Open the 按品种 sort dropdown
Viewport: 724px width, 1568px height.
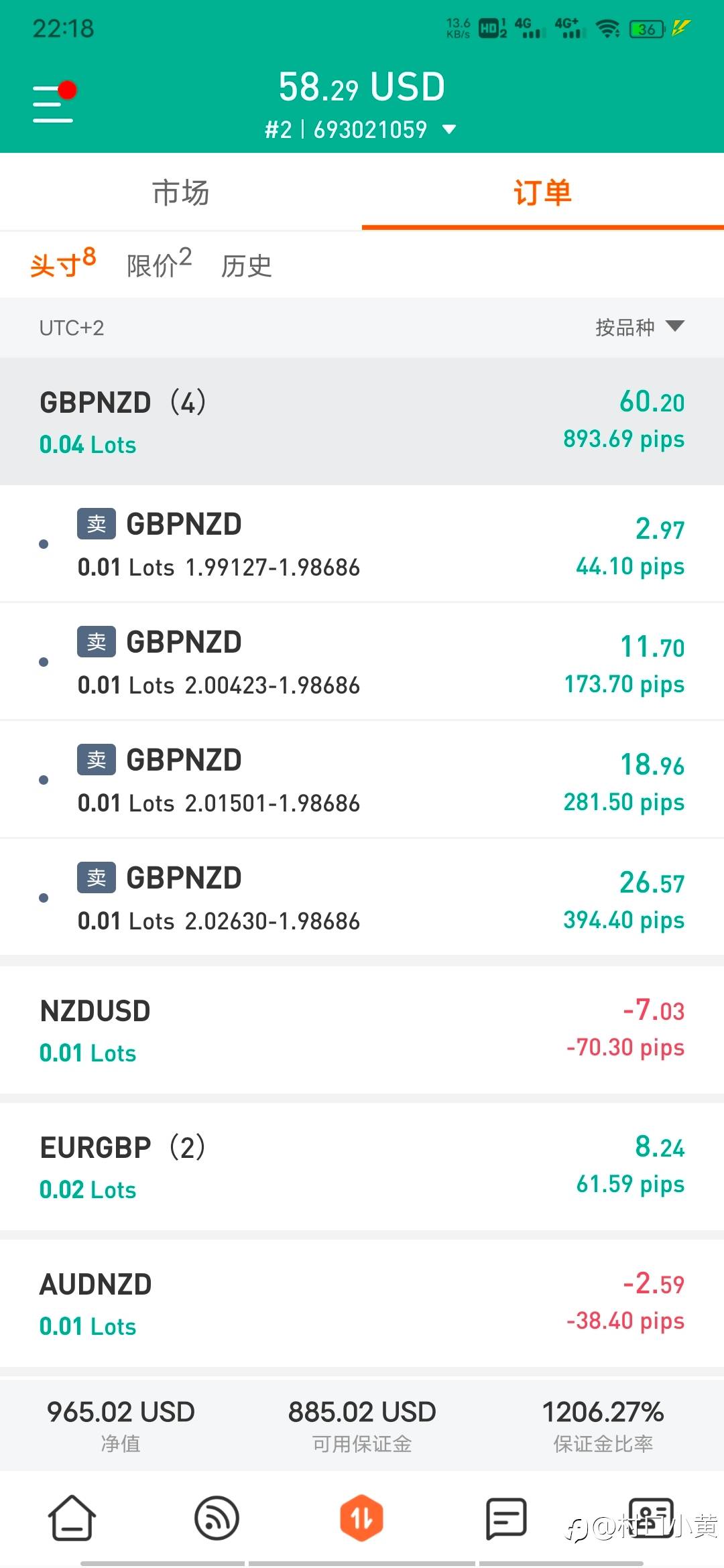click(x=640, y=327)
